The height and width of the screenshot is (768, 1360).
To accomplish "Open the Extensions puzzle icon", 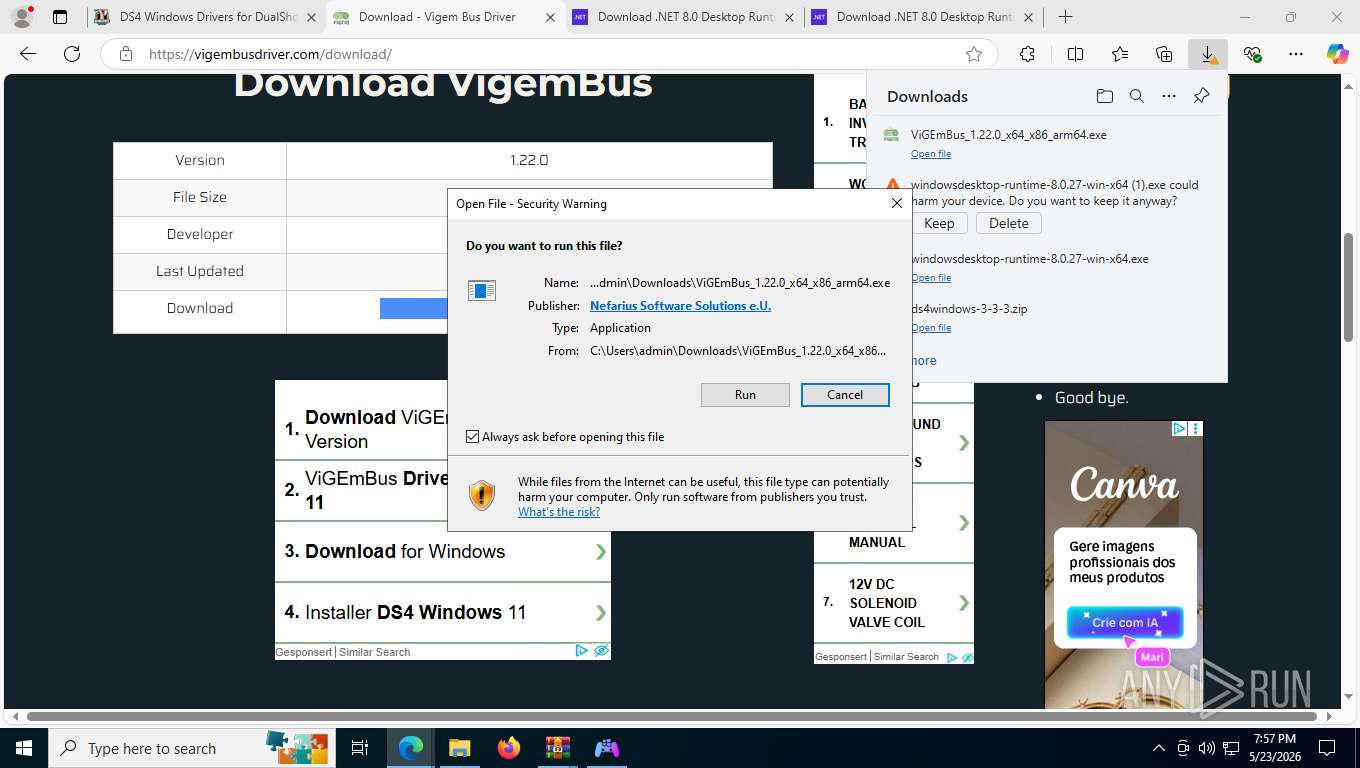I will [1027, 54].
